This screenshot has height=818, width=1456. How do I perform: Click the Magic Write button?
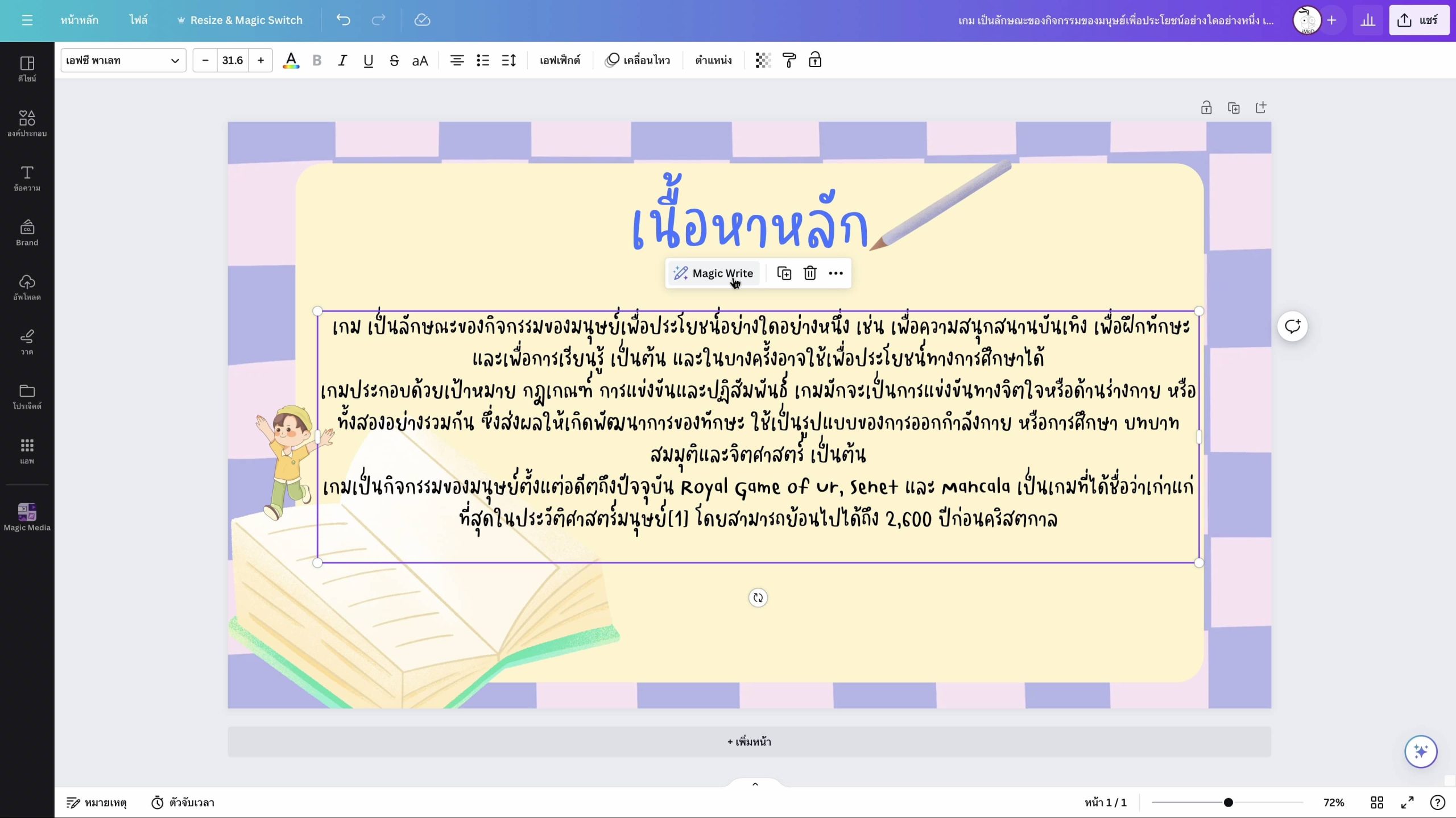(x=713, y=273)
